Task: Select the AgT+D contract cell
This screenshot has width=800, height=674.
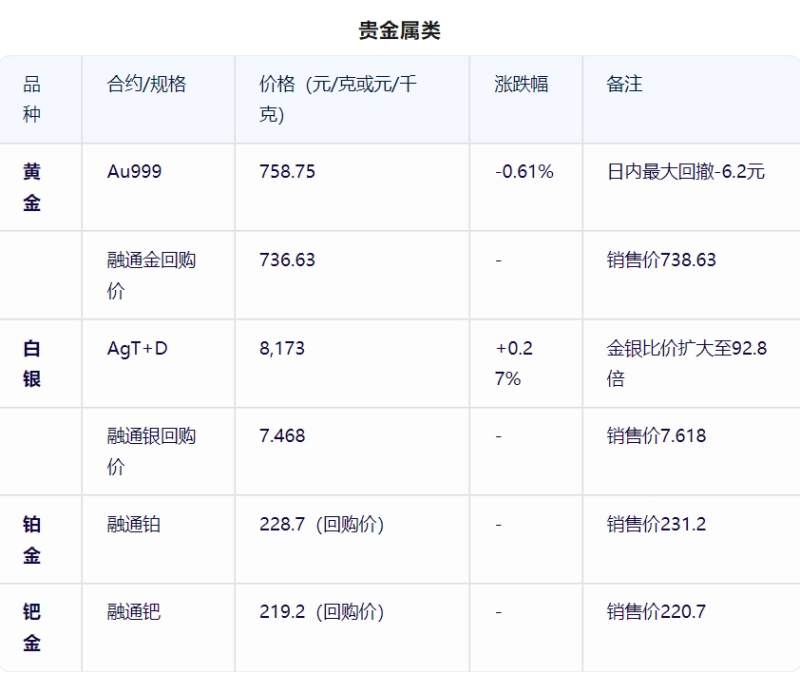Action: [137, 348]
